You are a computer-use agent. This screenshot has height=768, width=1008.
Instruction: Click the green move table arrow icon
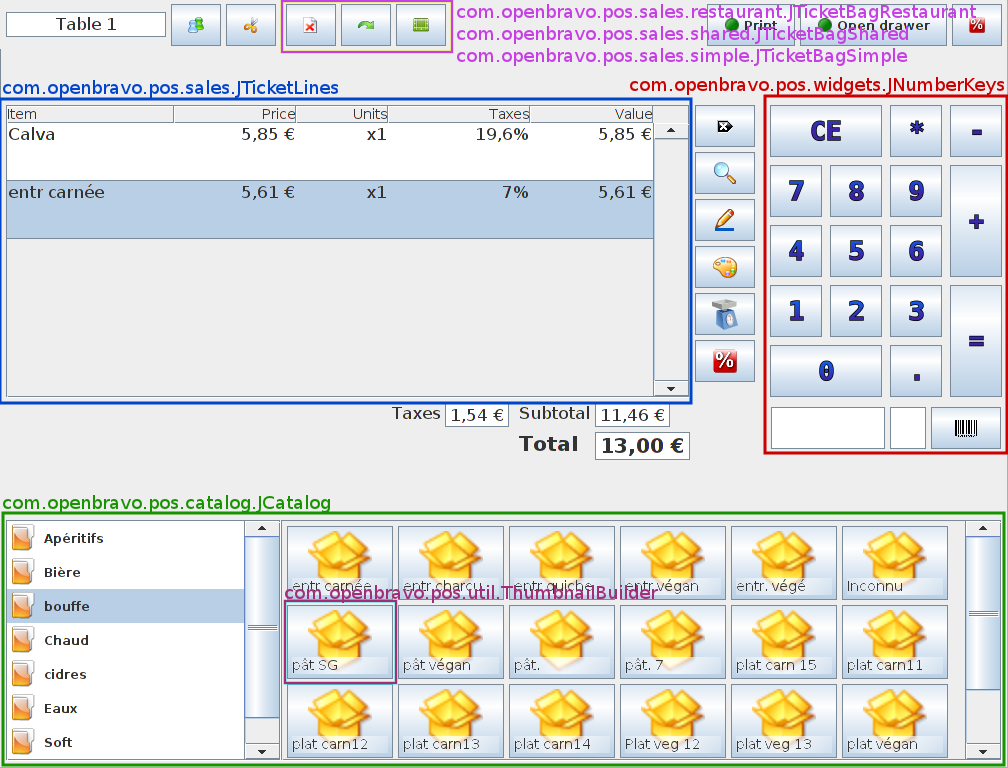[x=366, y=25]
